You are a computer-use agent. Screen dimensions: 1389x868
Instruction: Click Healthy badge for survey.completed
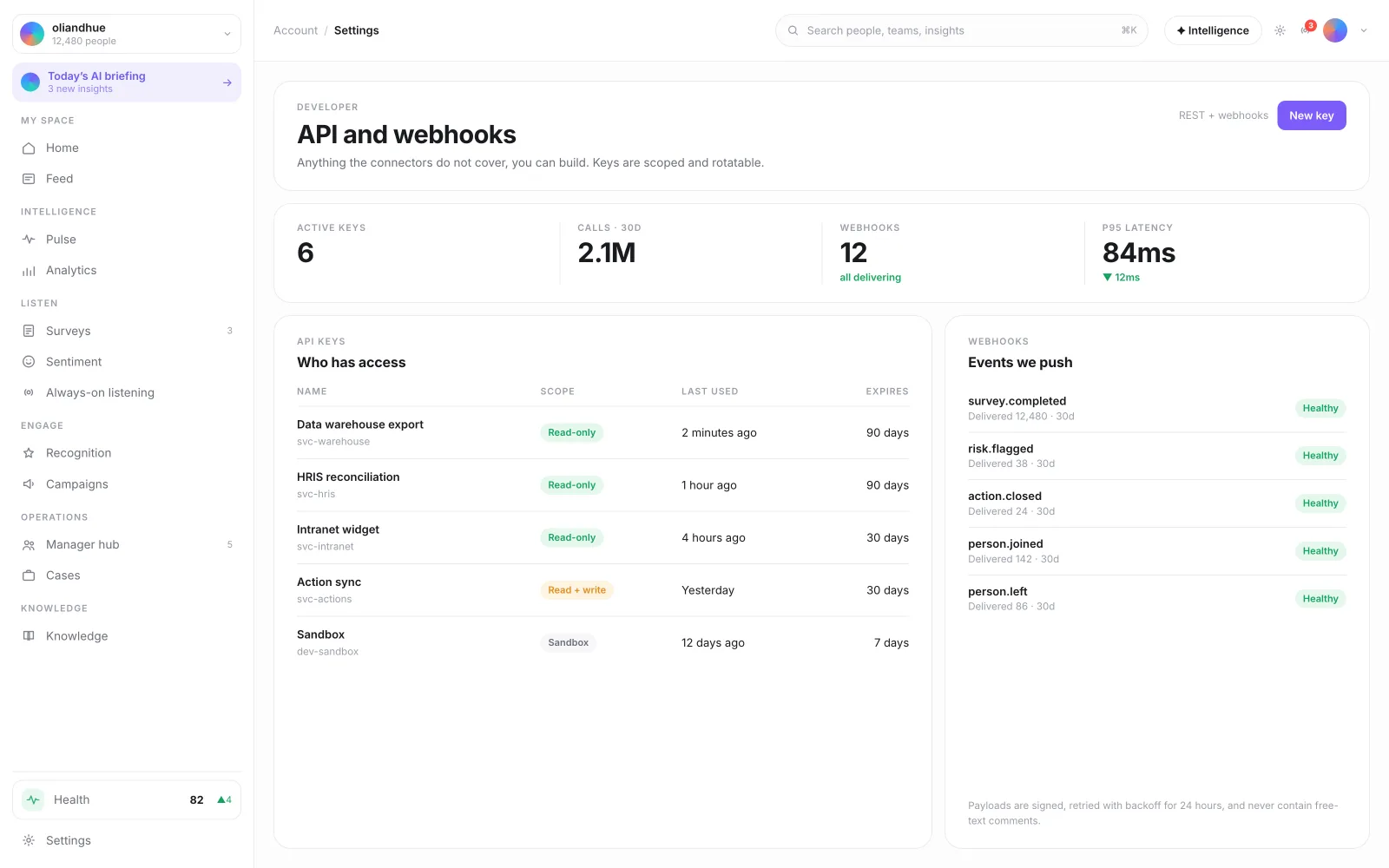click(x=1320, y=409)
